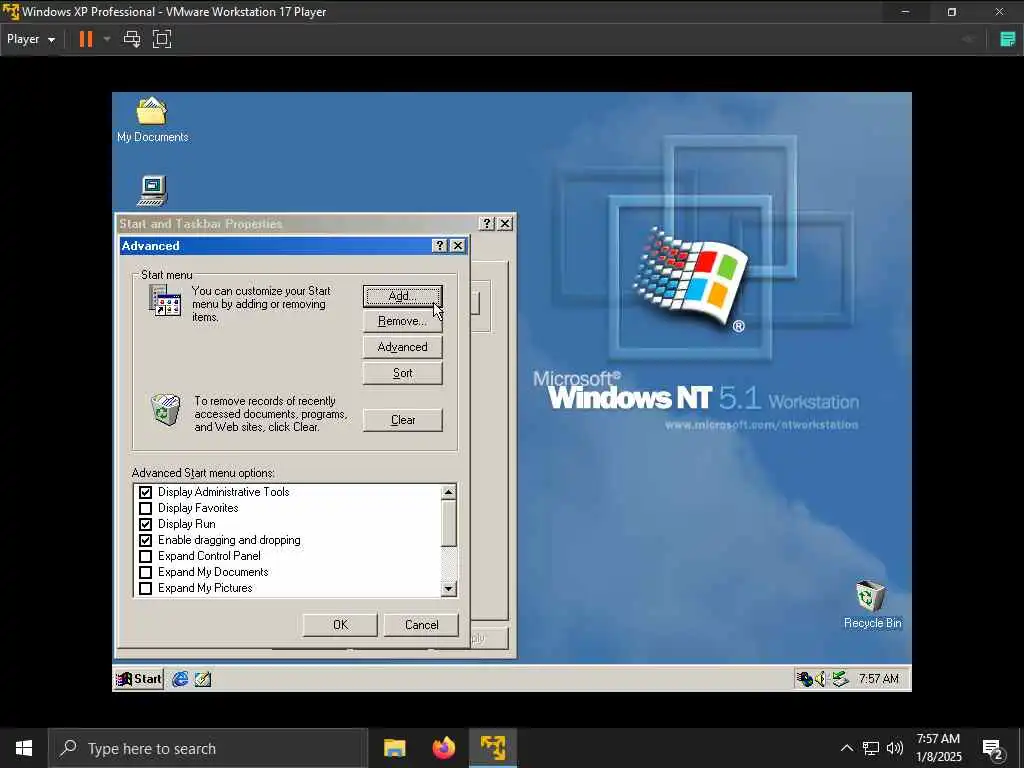Click the Advanced button in Start menu group

click(x=402, y=347)
